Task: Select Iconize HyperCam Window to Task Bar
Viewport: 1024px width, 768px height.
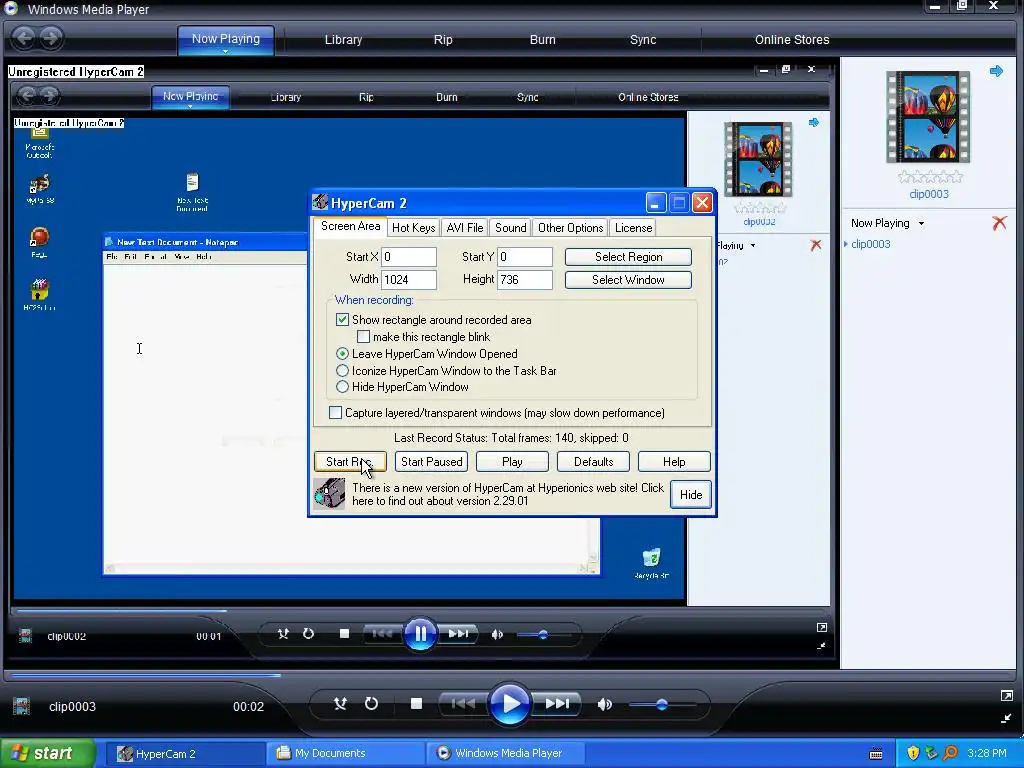Action: (x=342, y=370)
